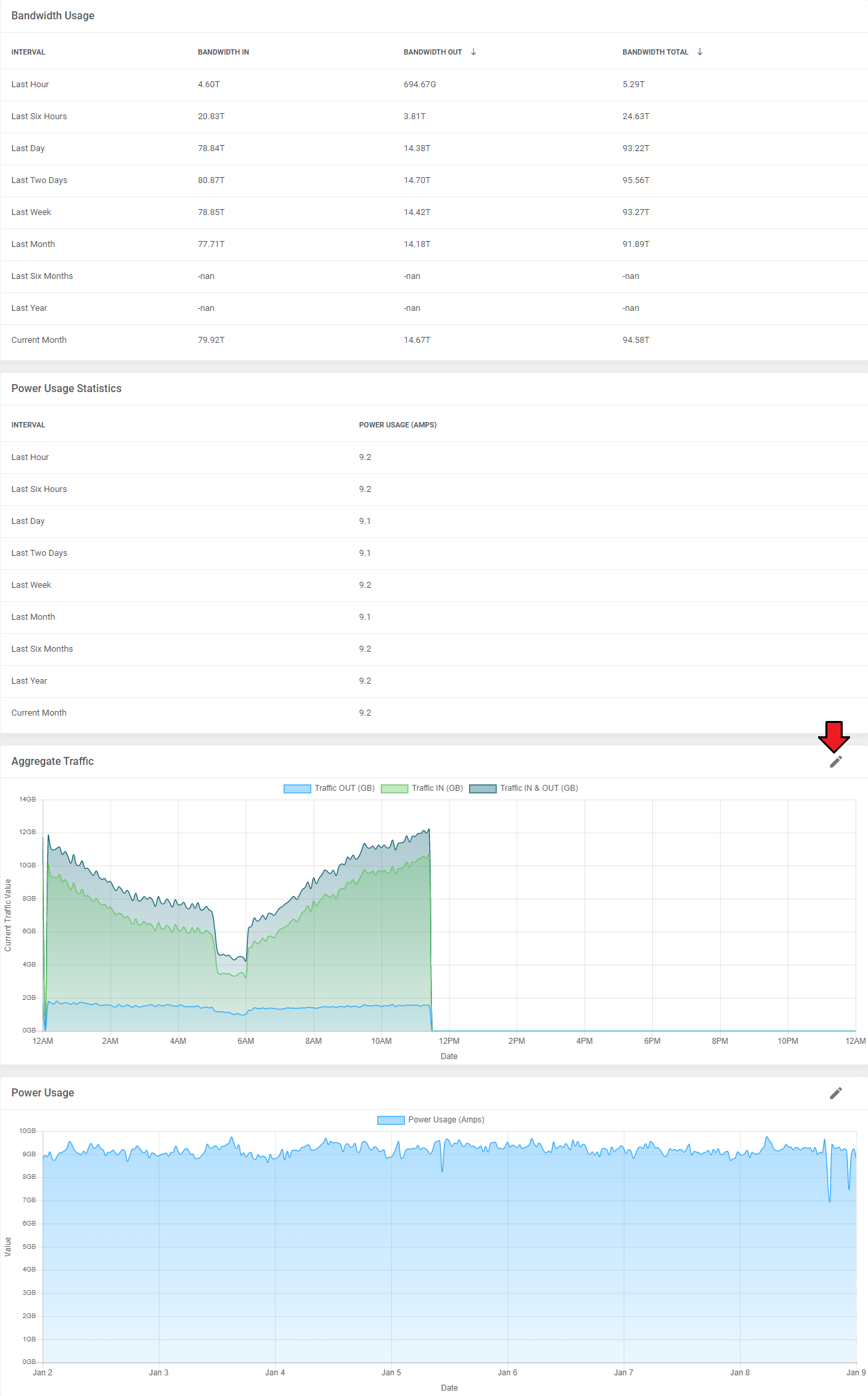Viewport: 868px width, 1396px height.
Task: Select Last Six Months power row label
Action: [x=42, y=649]
